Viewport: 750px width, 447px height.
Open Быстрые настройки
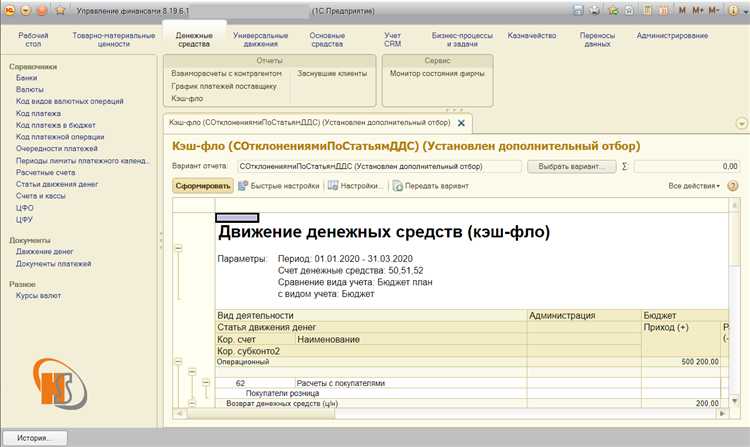[x=279, y=186]
